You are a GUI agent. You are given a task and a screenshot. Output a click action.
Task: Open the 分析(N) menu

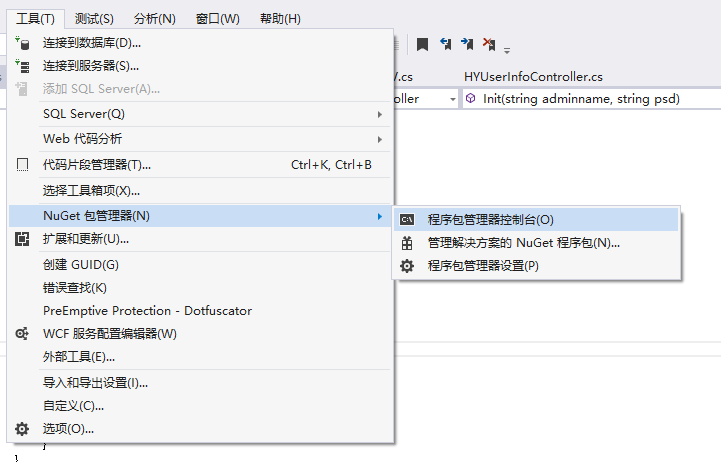[154, 19]
